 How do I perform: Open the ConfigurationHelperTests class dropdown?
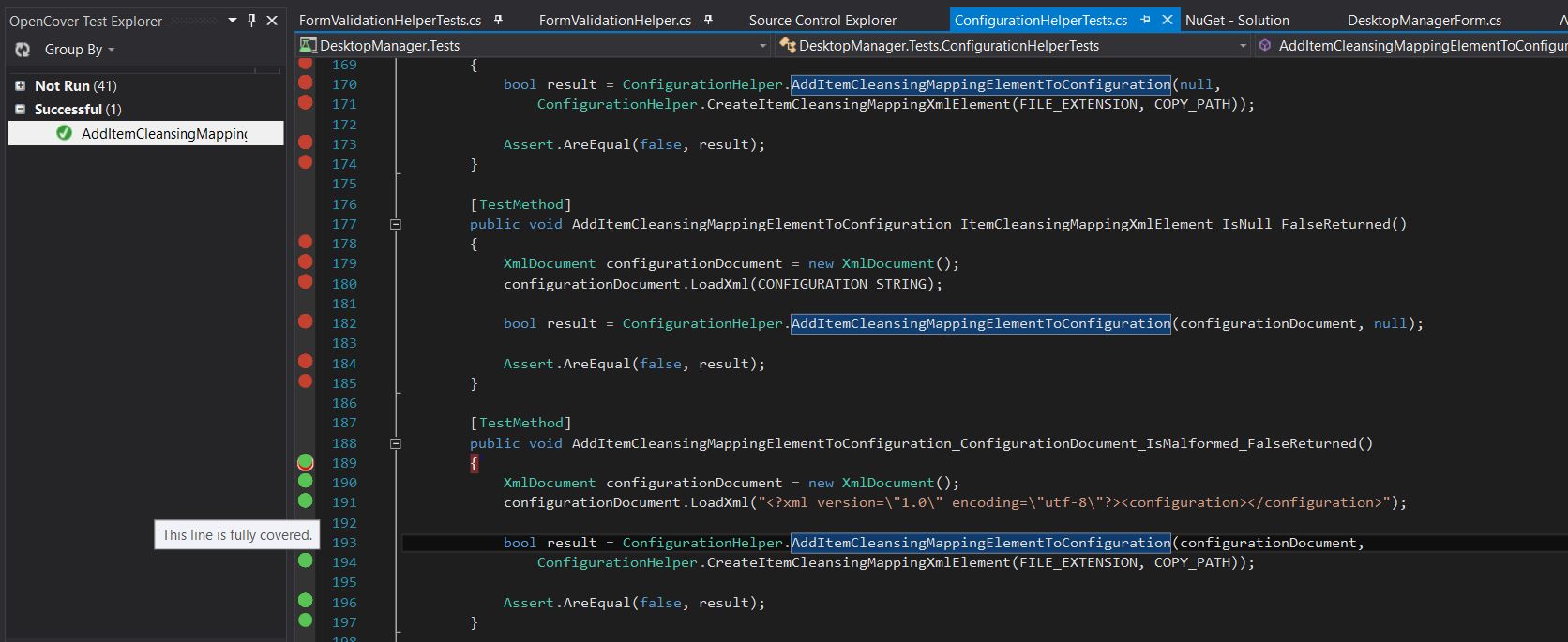(1243, 45)
